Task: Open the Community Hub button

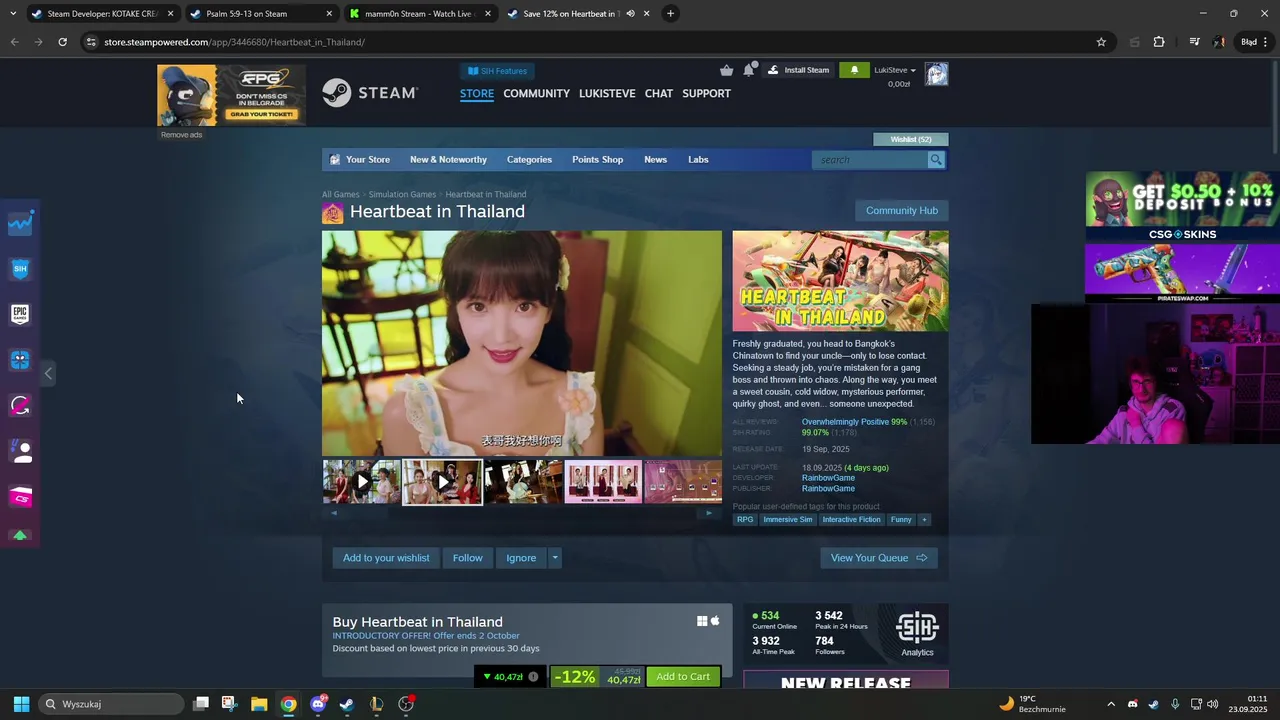Action: pos(901,211)
